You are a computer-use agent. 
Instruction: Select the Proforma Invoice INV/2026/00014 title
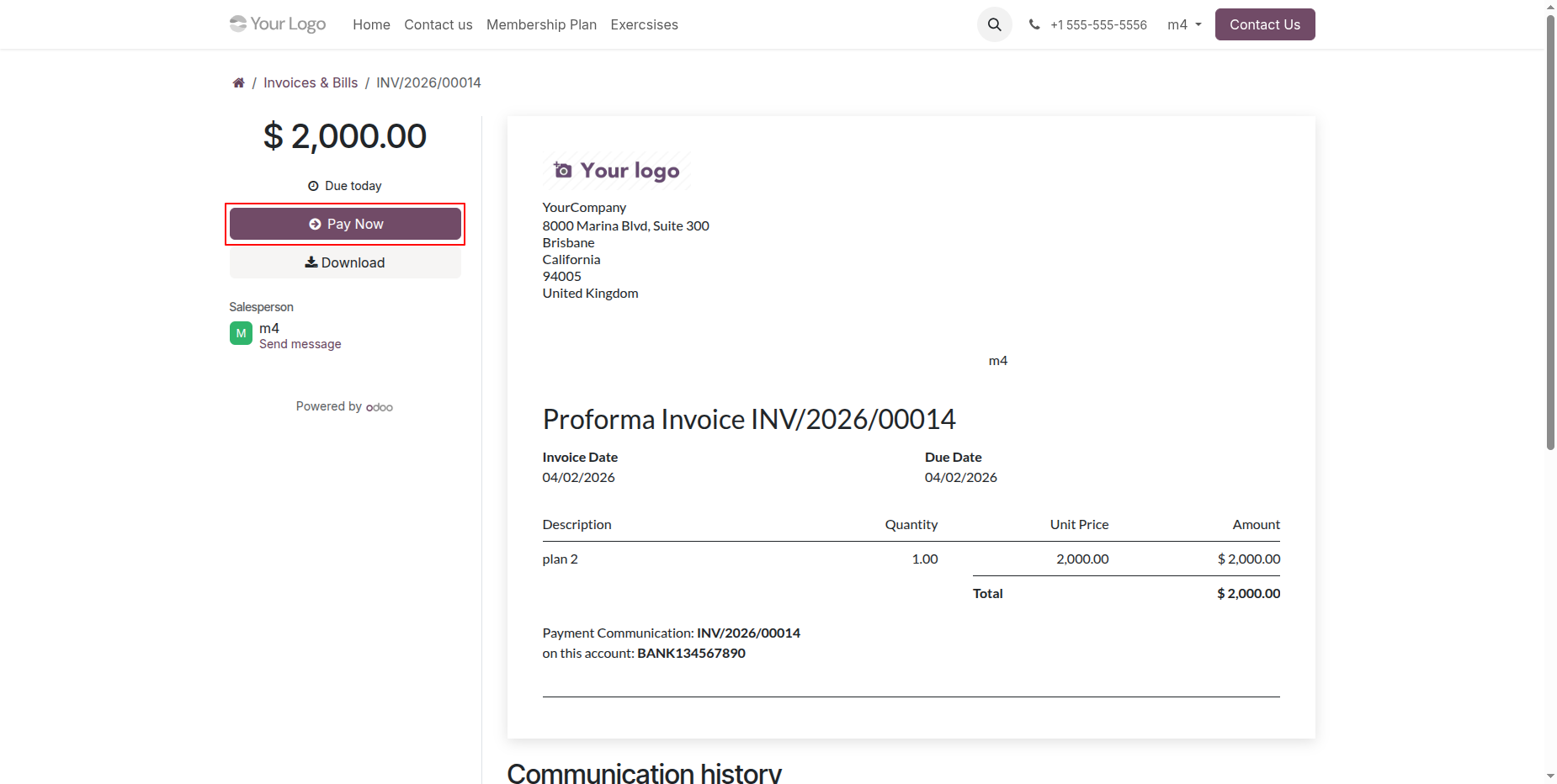pyautogui.click(x=749, y=419)
